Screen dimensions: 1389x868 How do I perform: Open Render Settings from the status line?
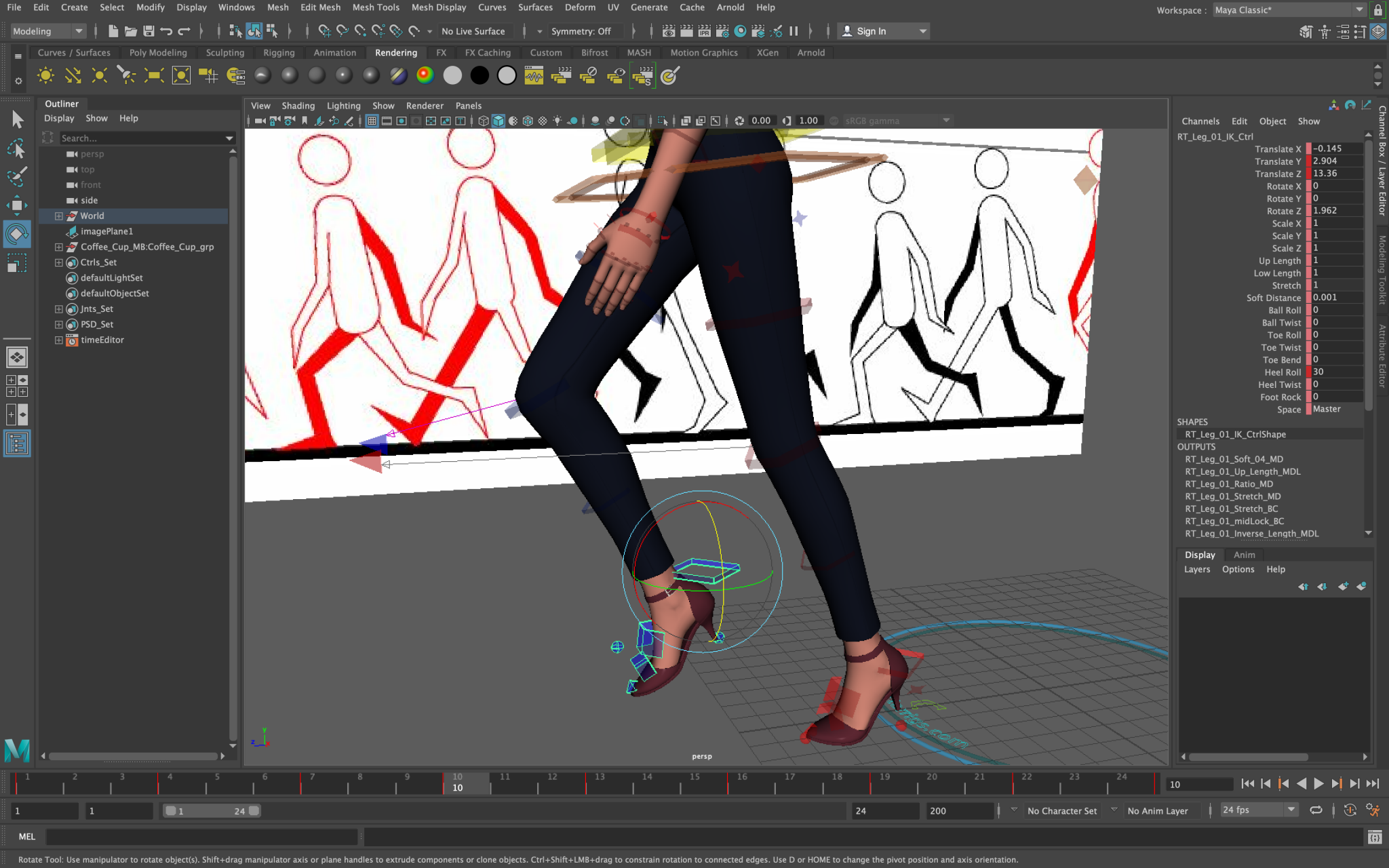722,31
